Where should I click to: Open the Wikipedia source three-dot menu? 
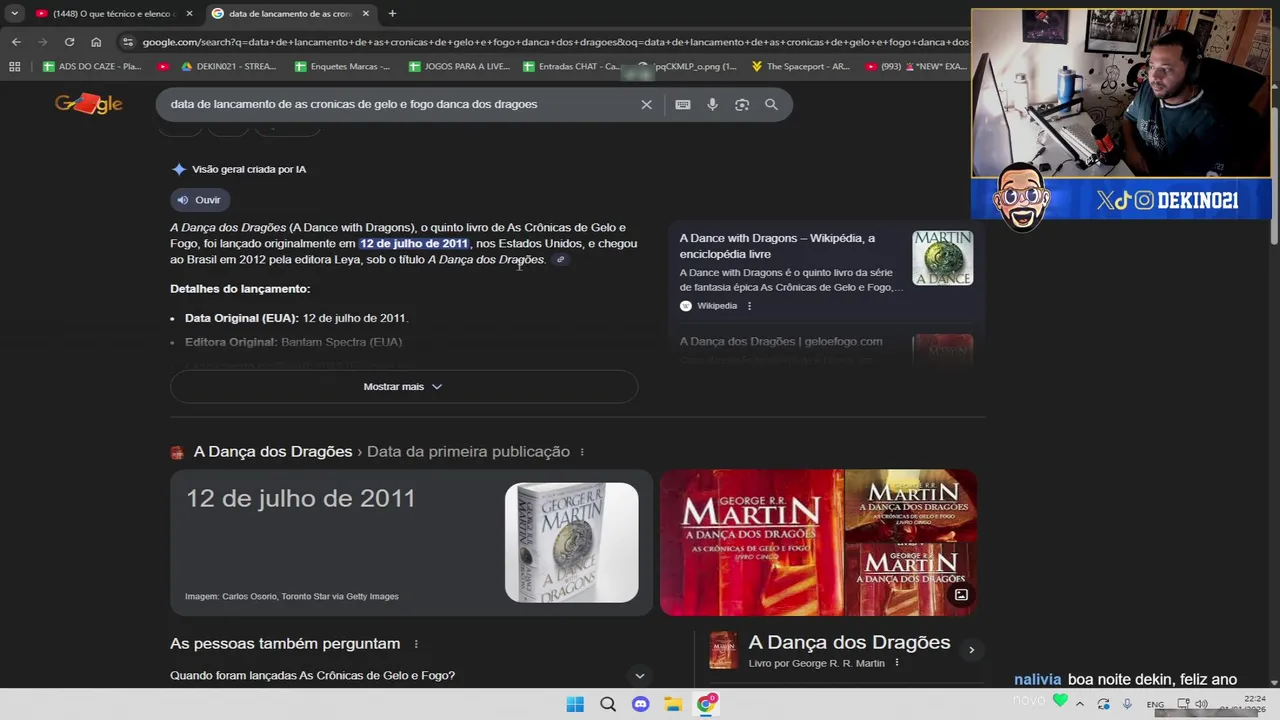point(749,306)
